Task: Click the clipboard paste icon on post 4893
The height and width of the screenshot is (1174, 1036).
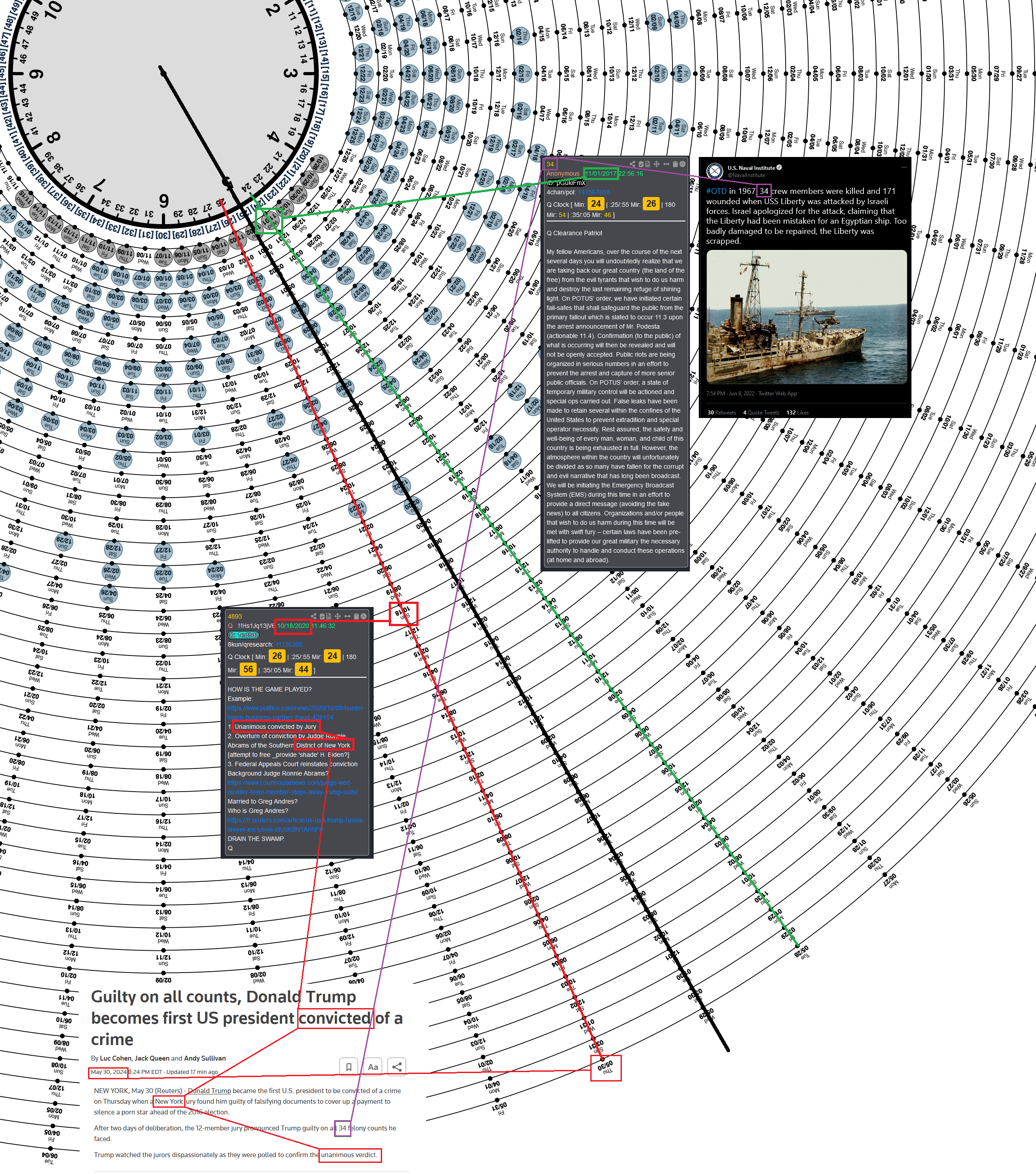Action: point(356,617)
